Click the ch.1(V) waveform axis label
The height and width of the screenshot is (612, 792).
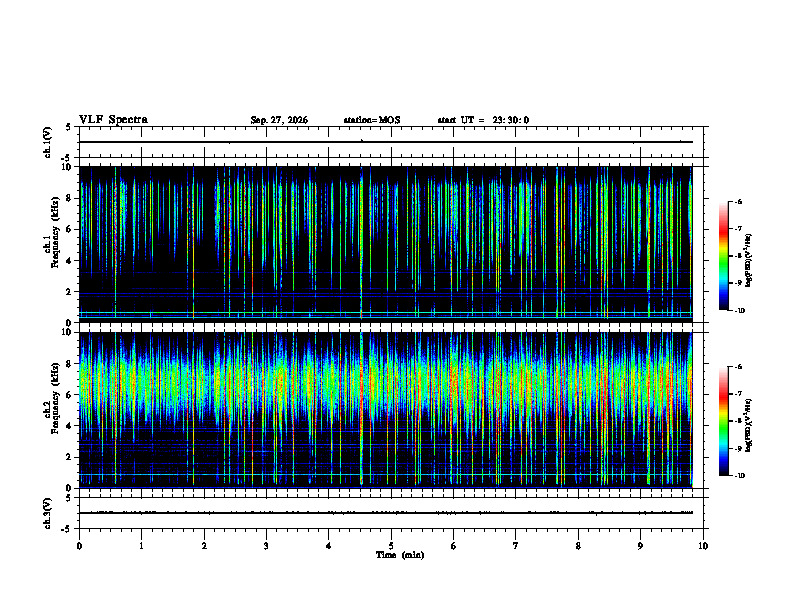point(47,142)
